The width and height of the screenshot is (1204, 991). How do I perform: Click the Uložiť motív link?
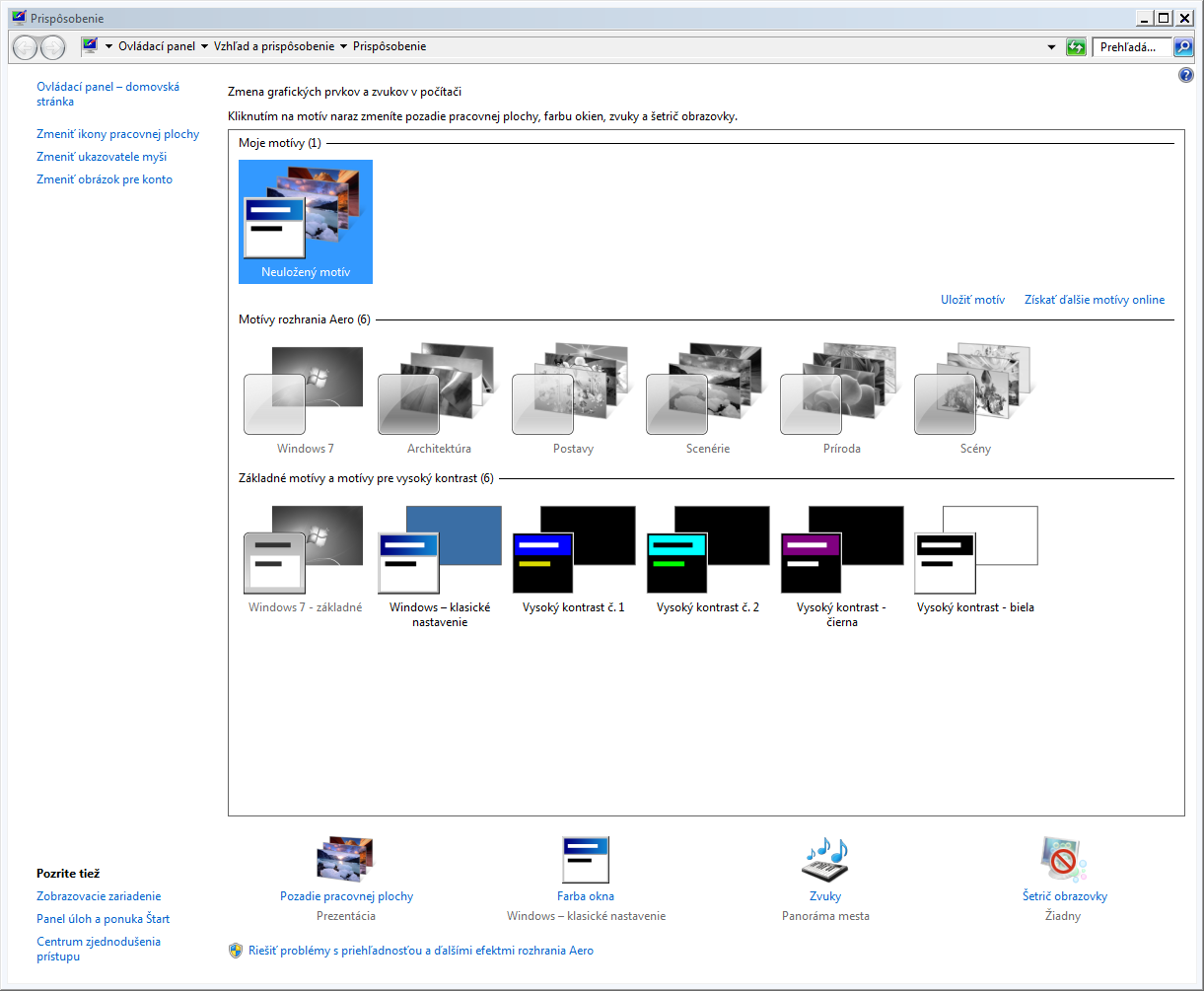(972, 300)
